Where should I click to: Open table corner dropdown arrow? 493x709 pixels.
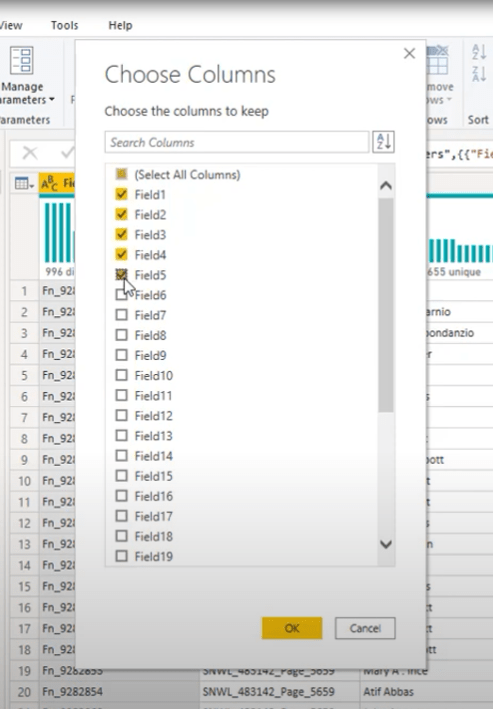(x=32, y=184)
